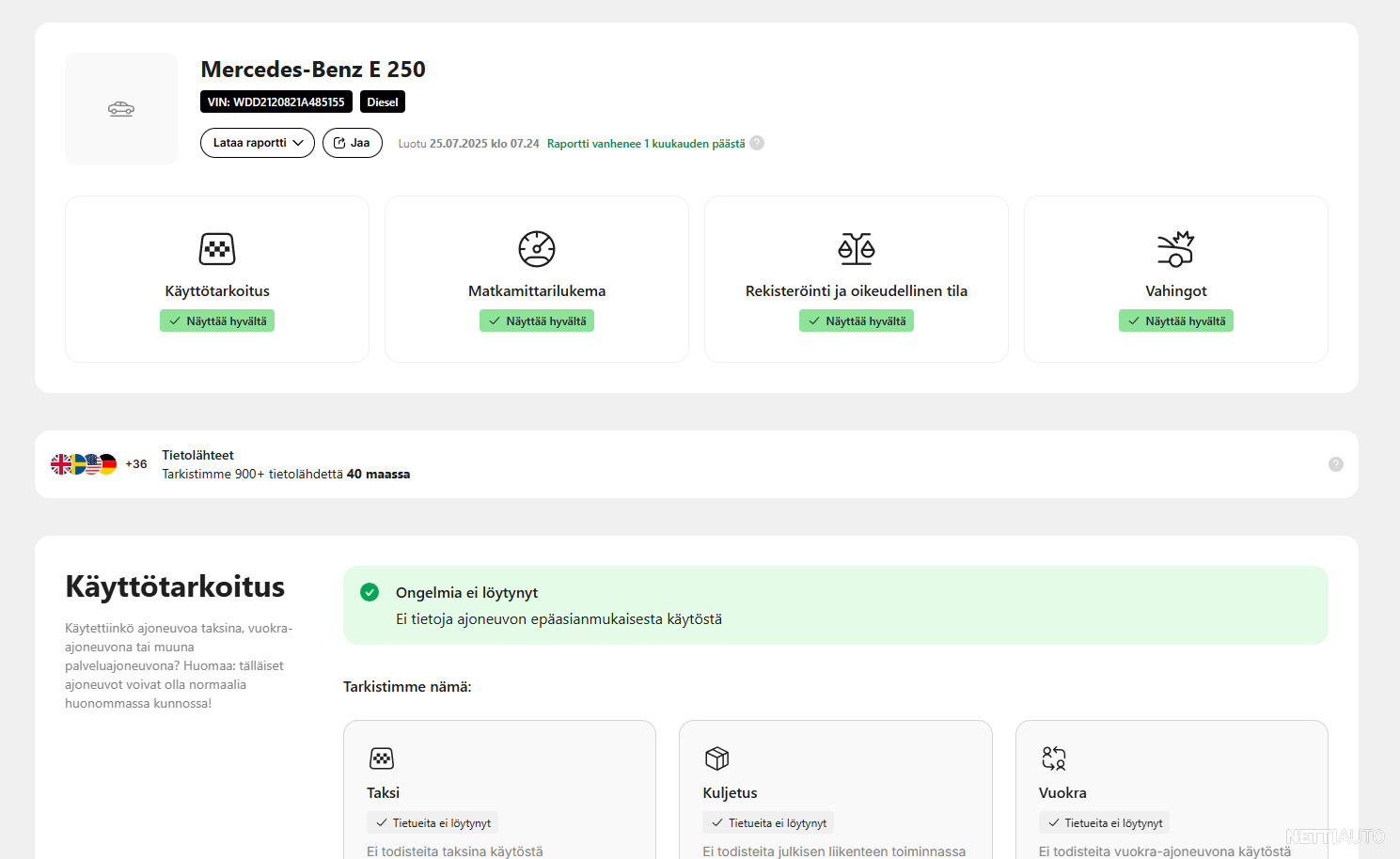Click Näyttää hyvältä badge under Matkamittarilukema
The image size is (1400, 859).
537,320
